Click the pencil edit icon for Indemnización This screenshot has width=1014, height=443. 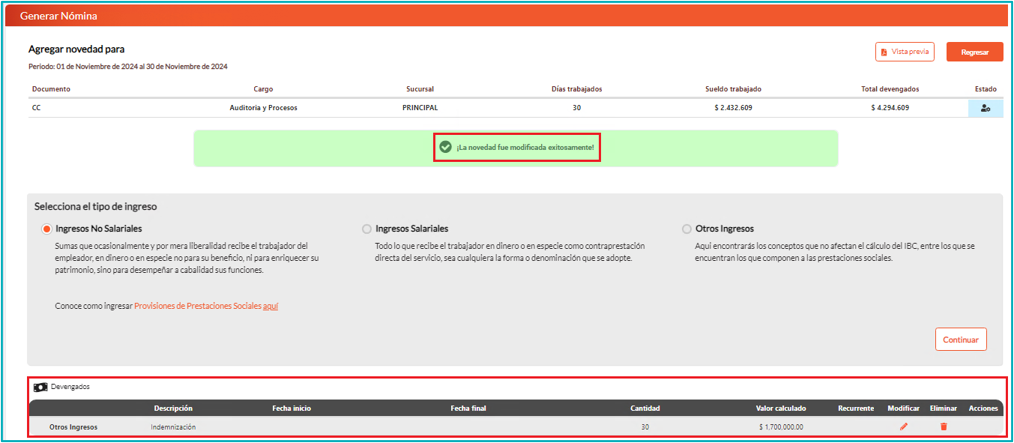pos(903,427)
